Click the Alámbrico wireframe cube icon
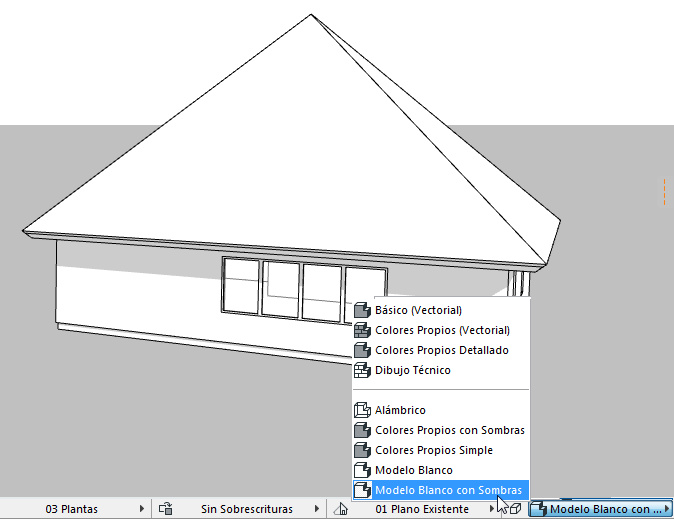This screenshot has height=519, width=674. coord(362,410)
